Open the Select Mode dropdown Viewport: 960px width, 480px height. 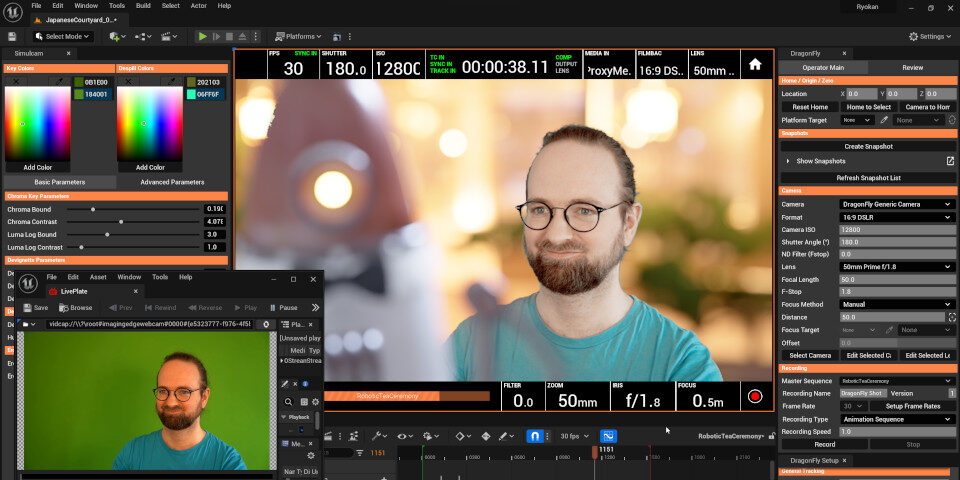[x=63, y=37]
